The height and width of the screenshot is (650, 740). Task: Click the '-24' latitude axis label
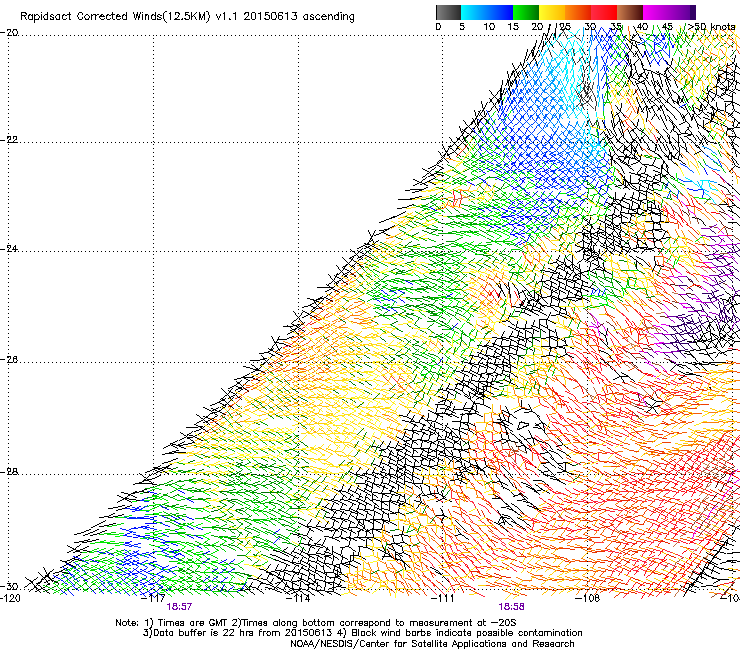pos(9,249)
